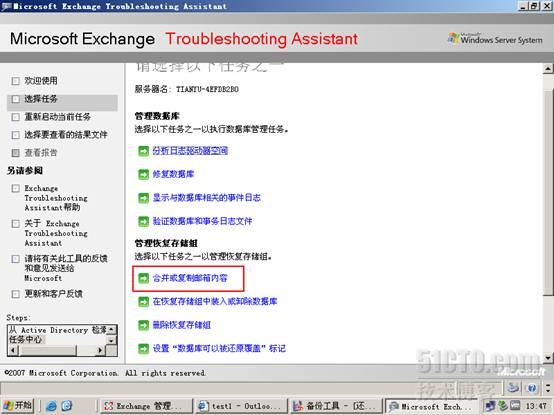Tick 关于 Exchange Troubleshooting Assistant checkbox
Screen dimensions: 554x415
click(16, 224)
